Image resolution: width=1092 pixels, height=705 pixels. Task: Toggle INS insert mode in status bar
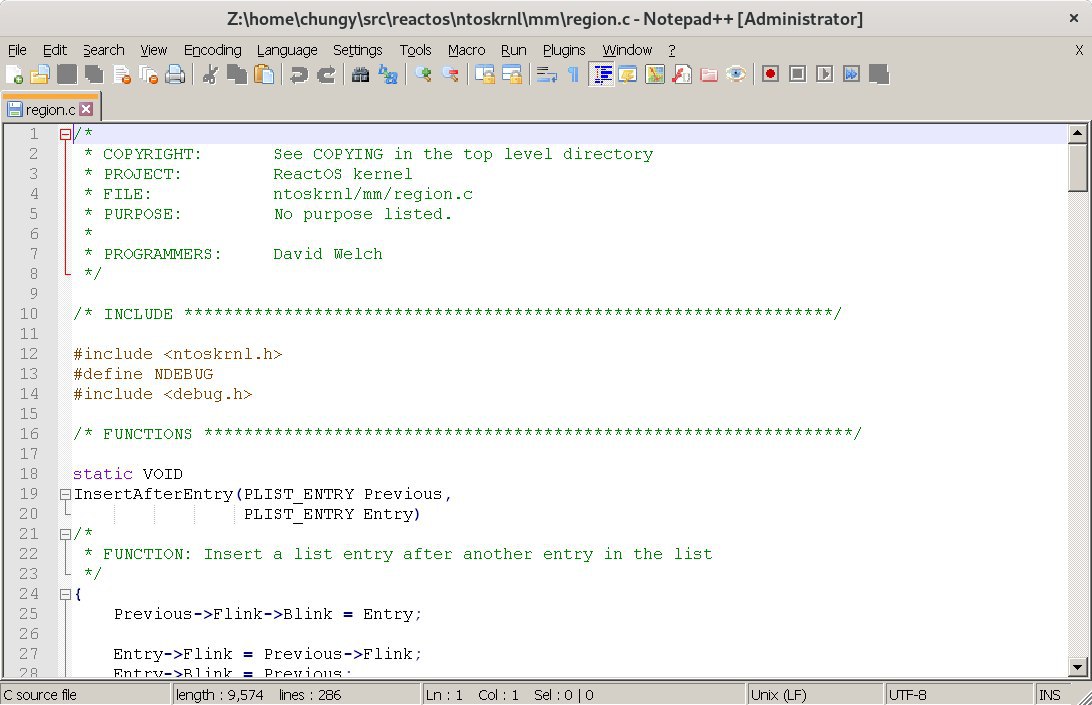pyautogui.click(x=1050, y=695)
